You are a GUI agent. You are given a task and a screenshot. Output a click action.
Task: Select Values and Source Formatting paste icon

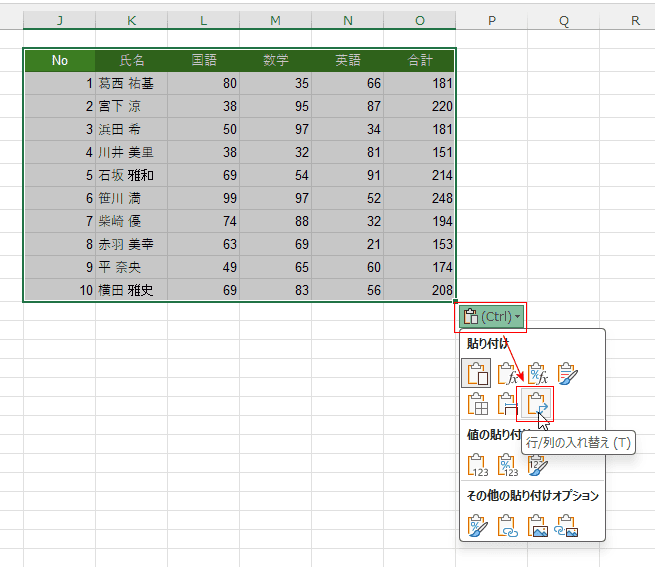tap(538, 465)
